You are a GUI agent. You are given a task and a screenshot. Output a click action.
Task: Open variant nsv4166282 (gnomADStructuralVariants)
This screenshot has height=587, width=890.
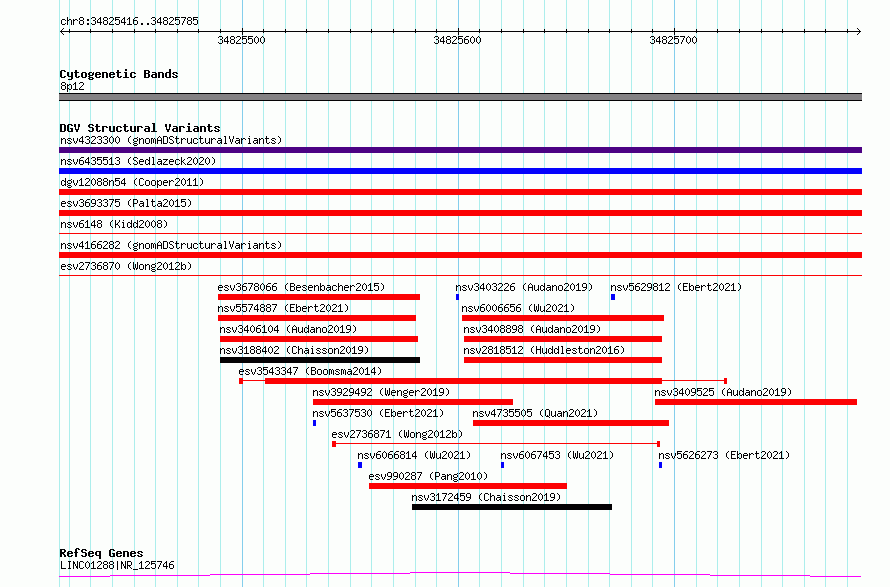pos(171,245)
